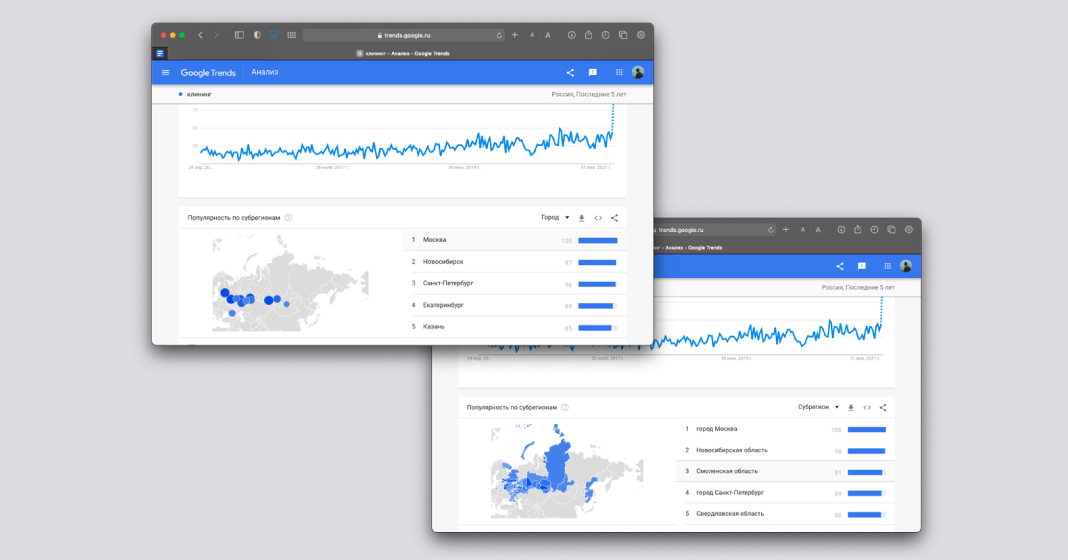Open the hamburger menu beside Google Trends logo
The image size is (1068, 560).
[166, 73]
